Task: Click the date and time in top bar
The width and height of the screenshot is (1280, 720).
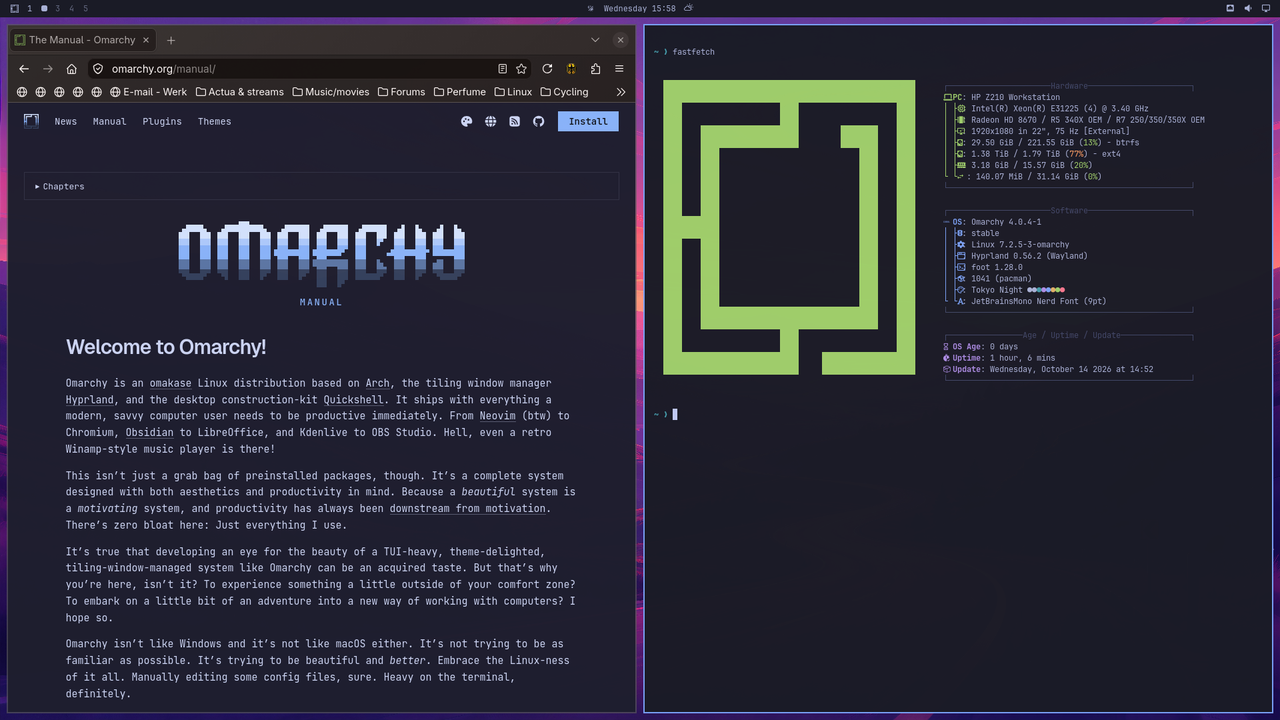Action: tap(640, 8)
